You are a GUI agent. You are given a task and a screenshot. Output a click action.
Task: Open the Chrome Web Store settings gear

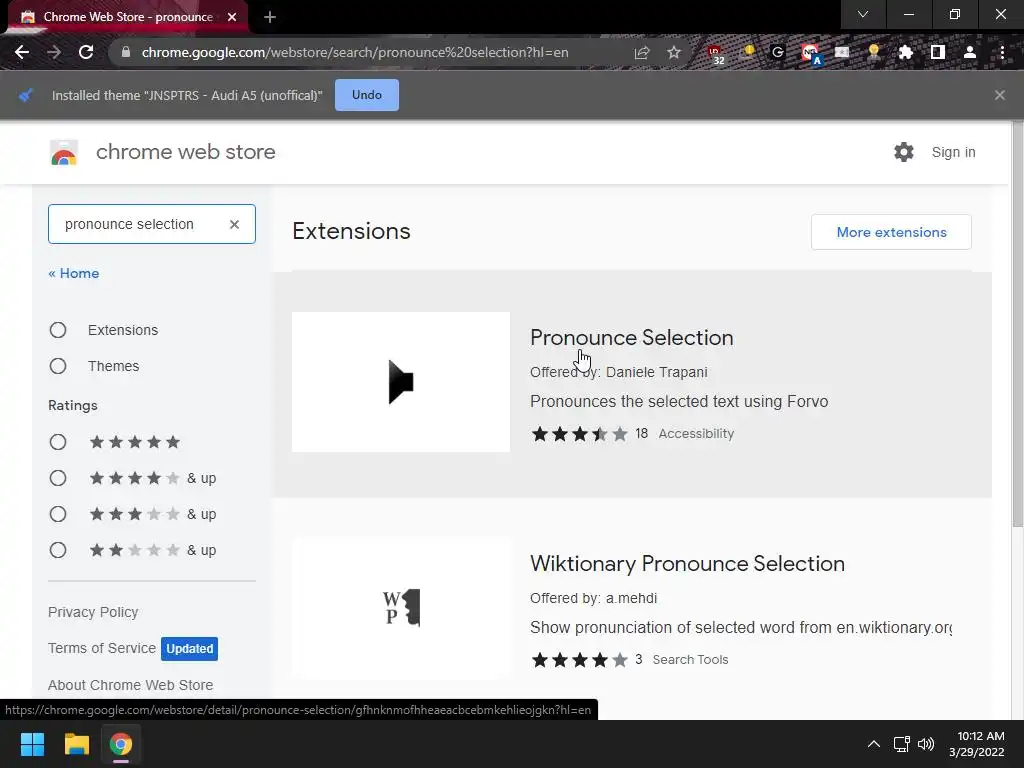pos(904,152)
